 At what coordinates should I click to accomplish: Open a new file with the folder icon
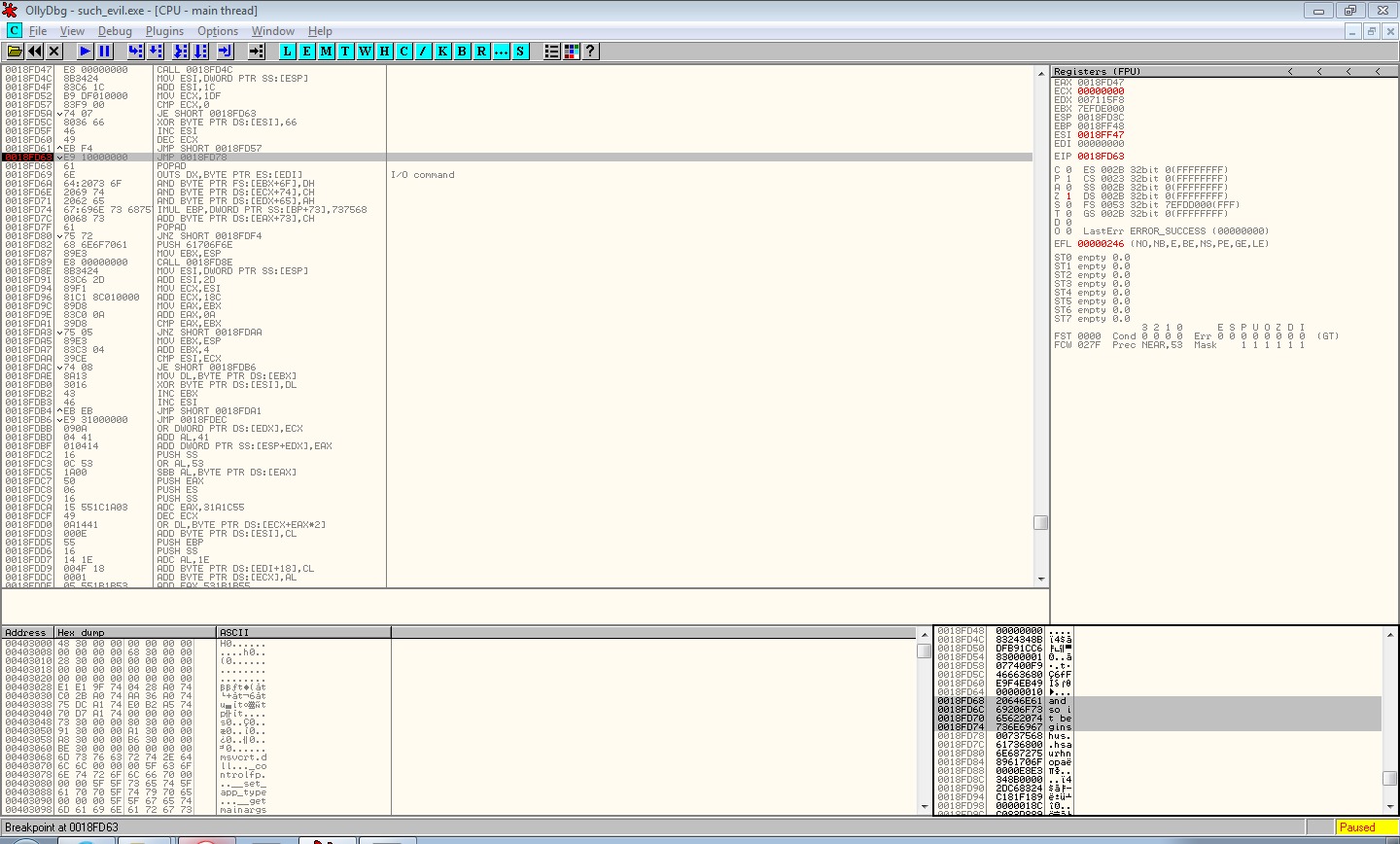click(x=16, y=51)
